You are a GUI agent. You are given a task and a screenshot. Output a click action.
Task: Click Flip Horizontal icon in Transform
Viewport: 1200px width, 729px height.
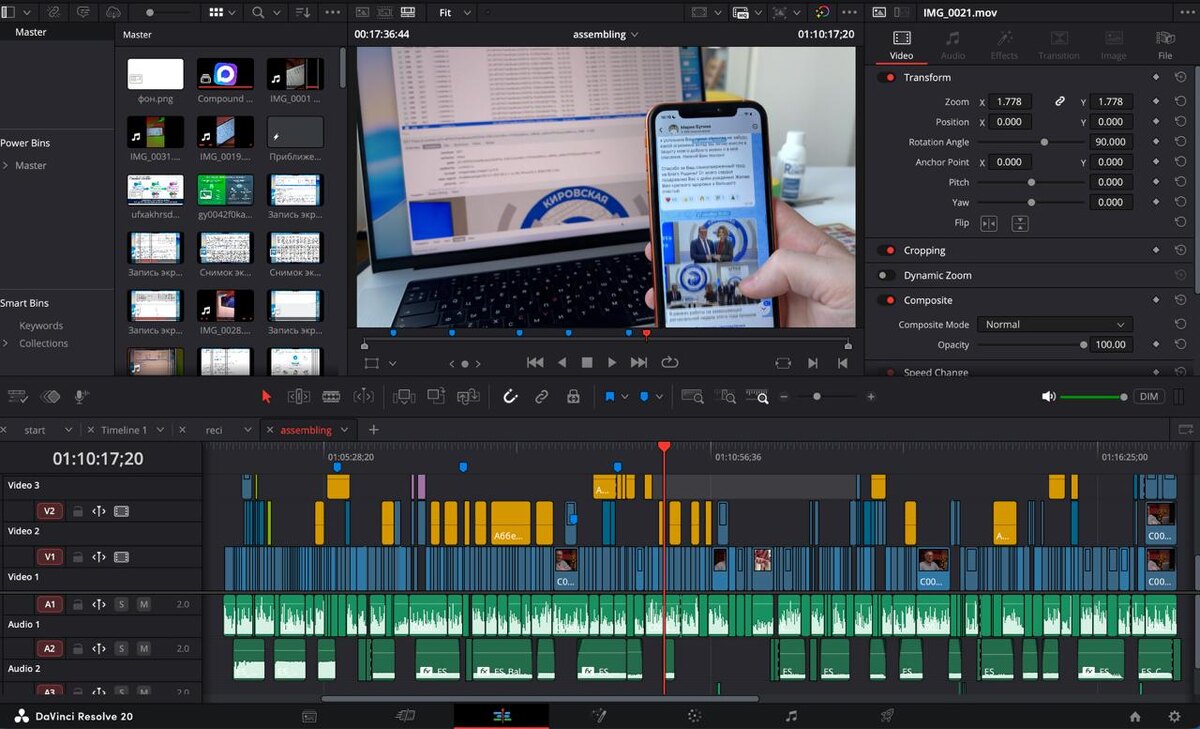(x=988, y=223)
